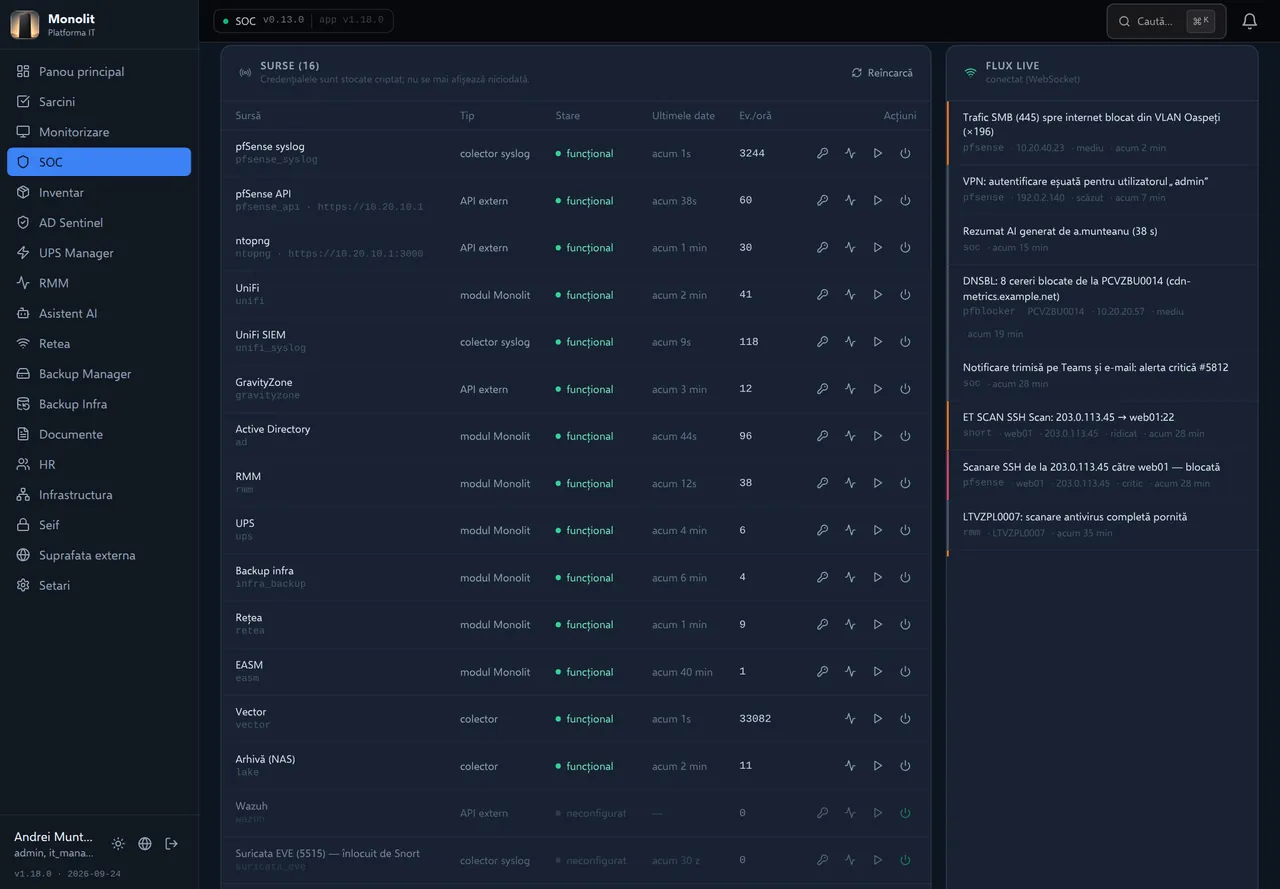The width and height of the screenshot is (1280, 889).
Task: Open Infrastructura section
Action: [99, 495]
